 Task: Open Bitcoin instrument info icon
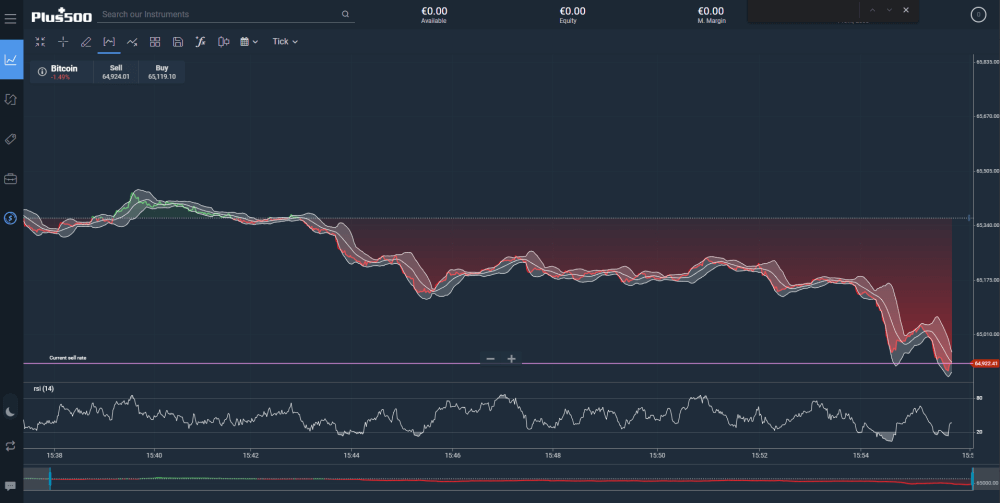[x=42, y=72]
